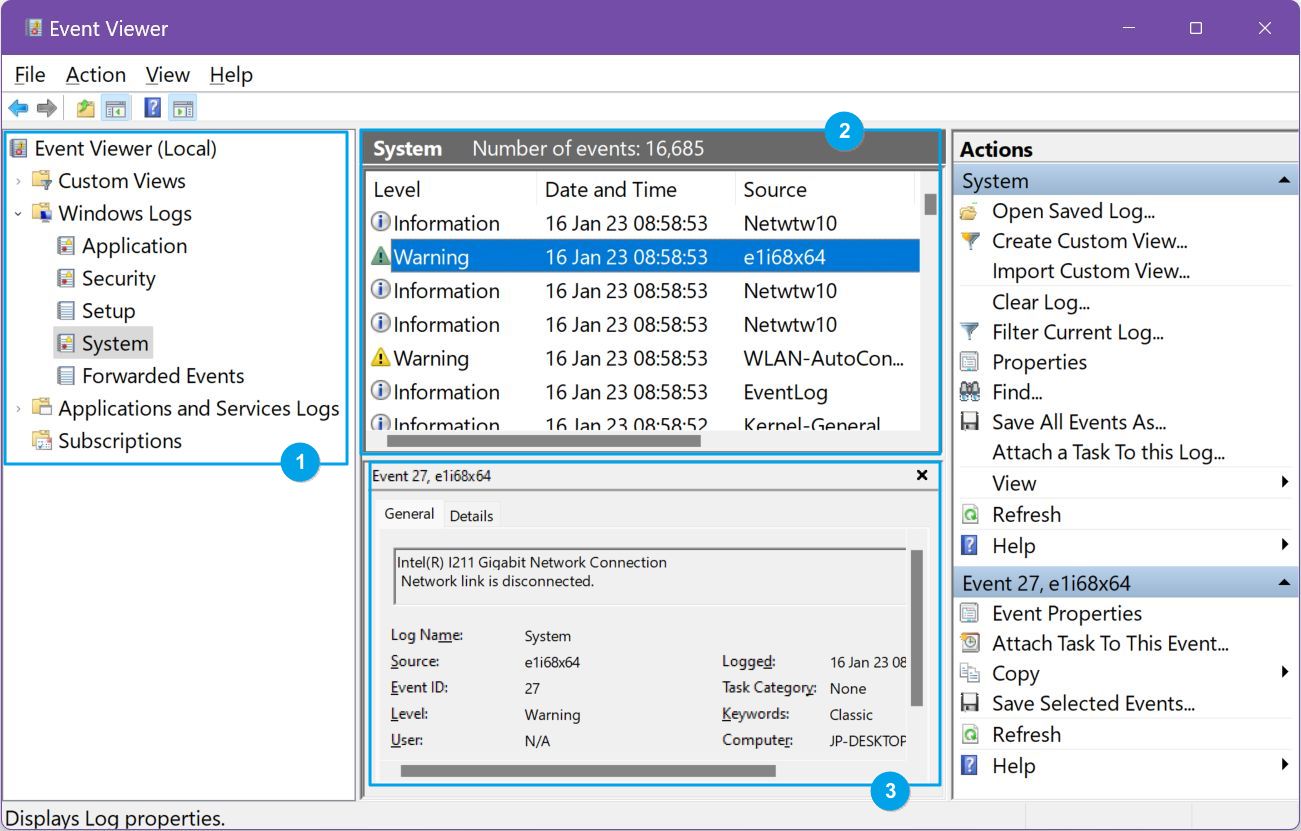Toggle the console tree toolbar icon

(x=117, y=107)
